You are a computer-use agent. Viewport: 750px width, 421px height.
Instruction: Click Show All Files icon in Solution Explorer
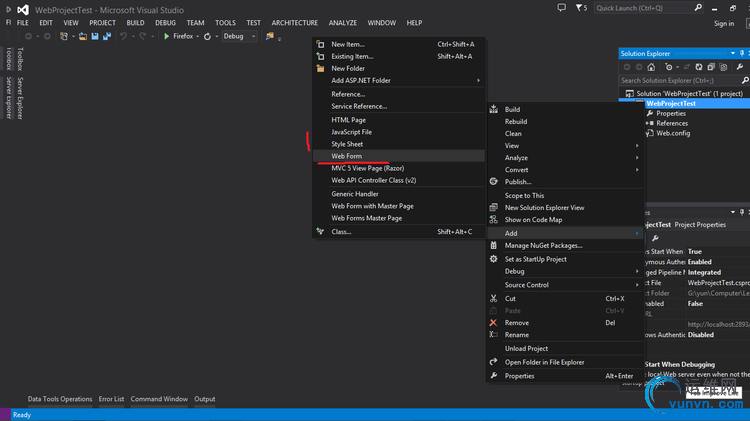click(723, 67)
